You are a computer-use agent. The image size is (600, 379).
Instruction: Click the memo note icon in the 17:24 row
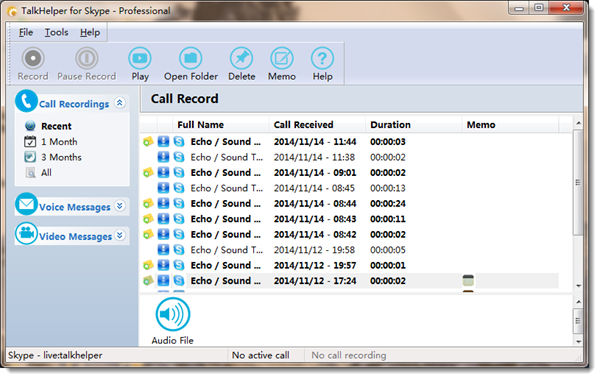[x=468, y=281]
